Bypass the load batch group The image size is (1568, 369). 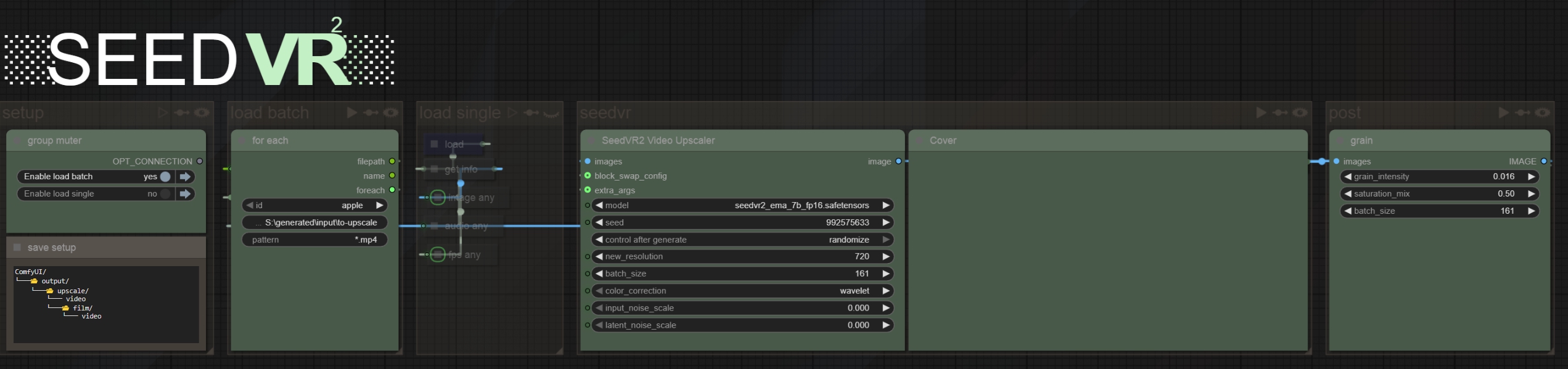tap(371, 113)
